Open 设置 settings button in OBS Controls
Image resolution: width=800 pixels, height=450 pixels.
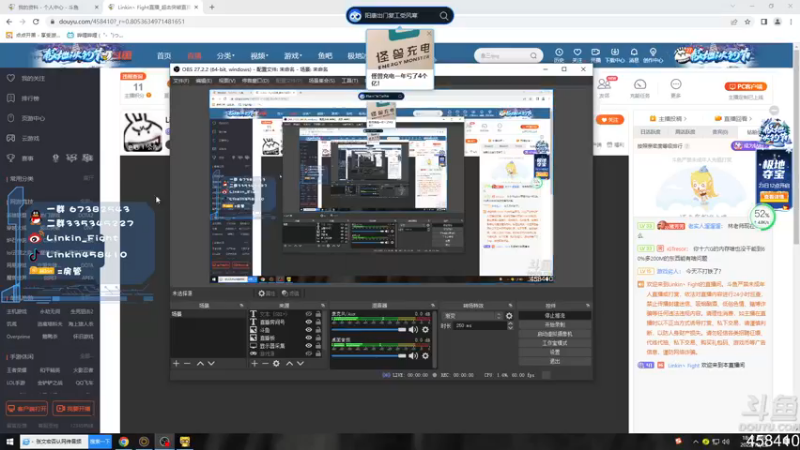tap(555, 352)
